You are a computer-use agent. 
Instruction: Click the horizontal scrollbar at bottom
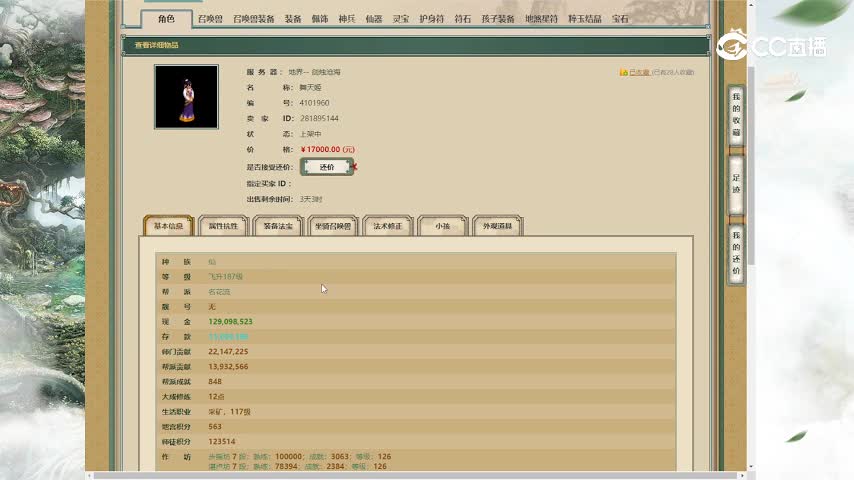click(x=416, y=476)
